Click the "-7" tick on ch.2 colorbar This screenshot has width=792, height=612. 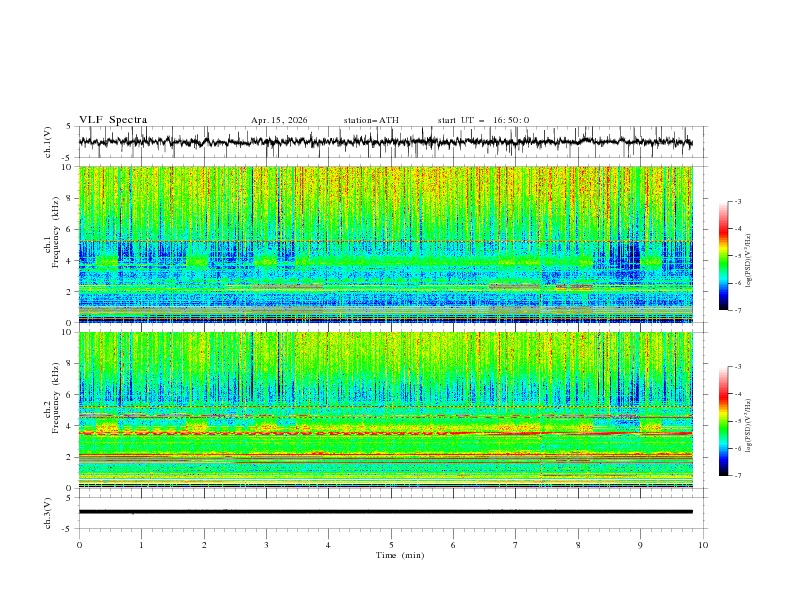737,476
